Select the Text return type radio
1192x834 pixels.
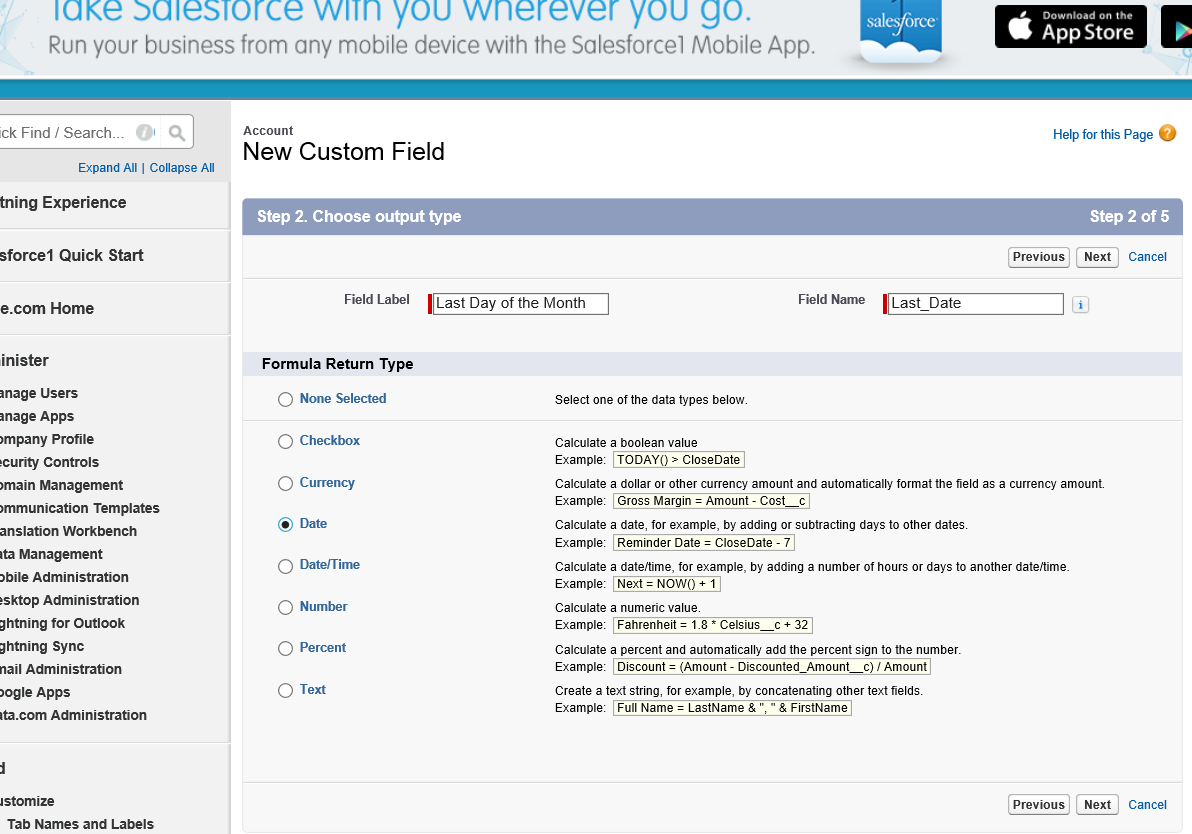(285, 690)
